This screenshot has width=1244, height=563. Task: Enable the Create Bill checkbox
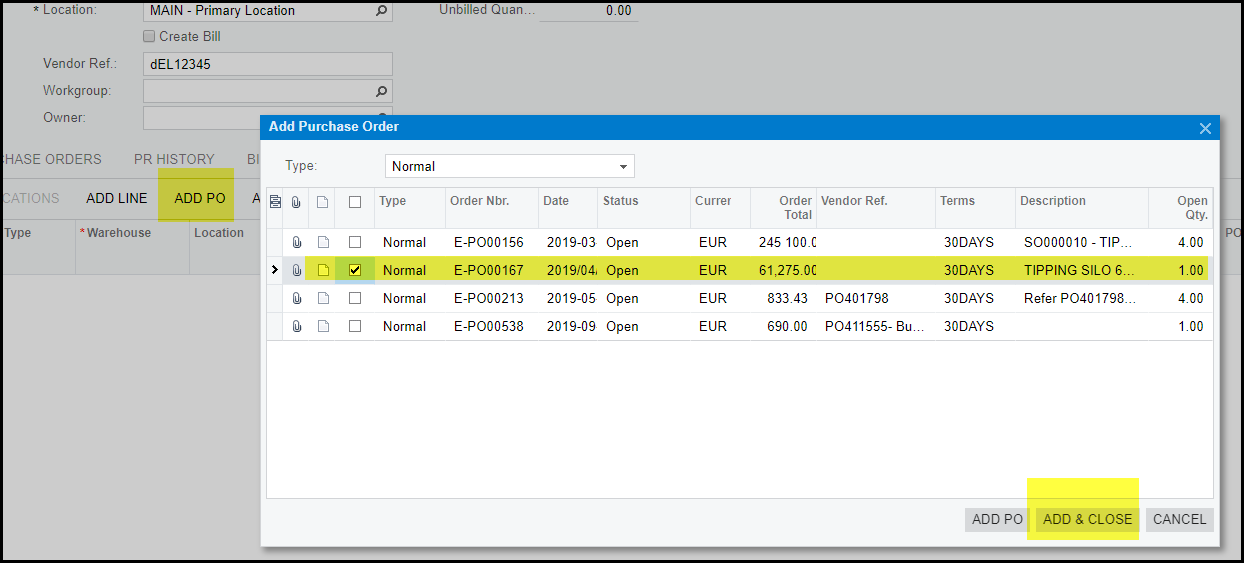point(150,37)
